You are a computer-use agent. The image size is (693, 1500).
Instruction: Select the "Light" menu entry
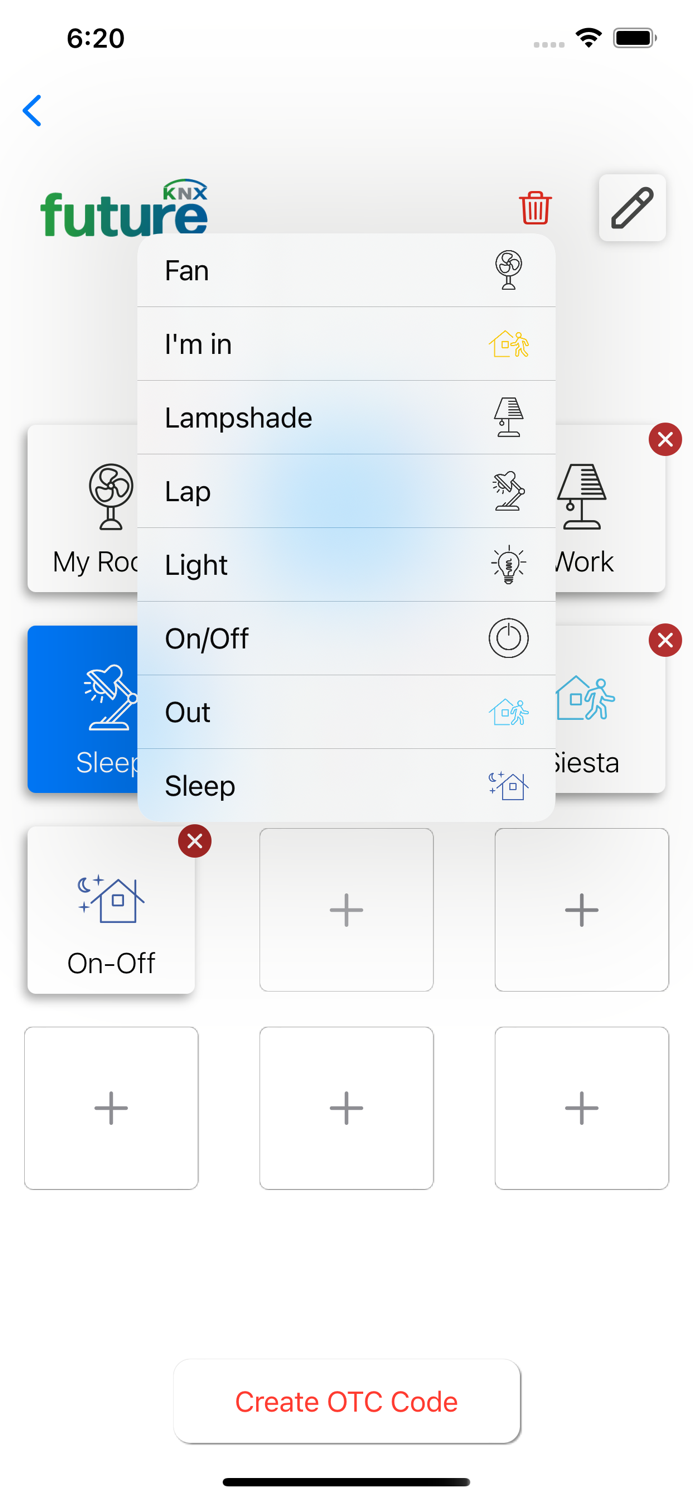pyautogui.click(x=250, y=565)
